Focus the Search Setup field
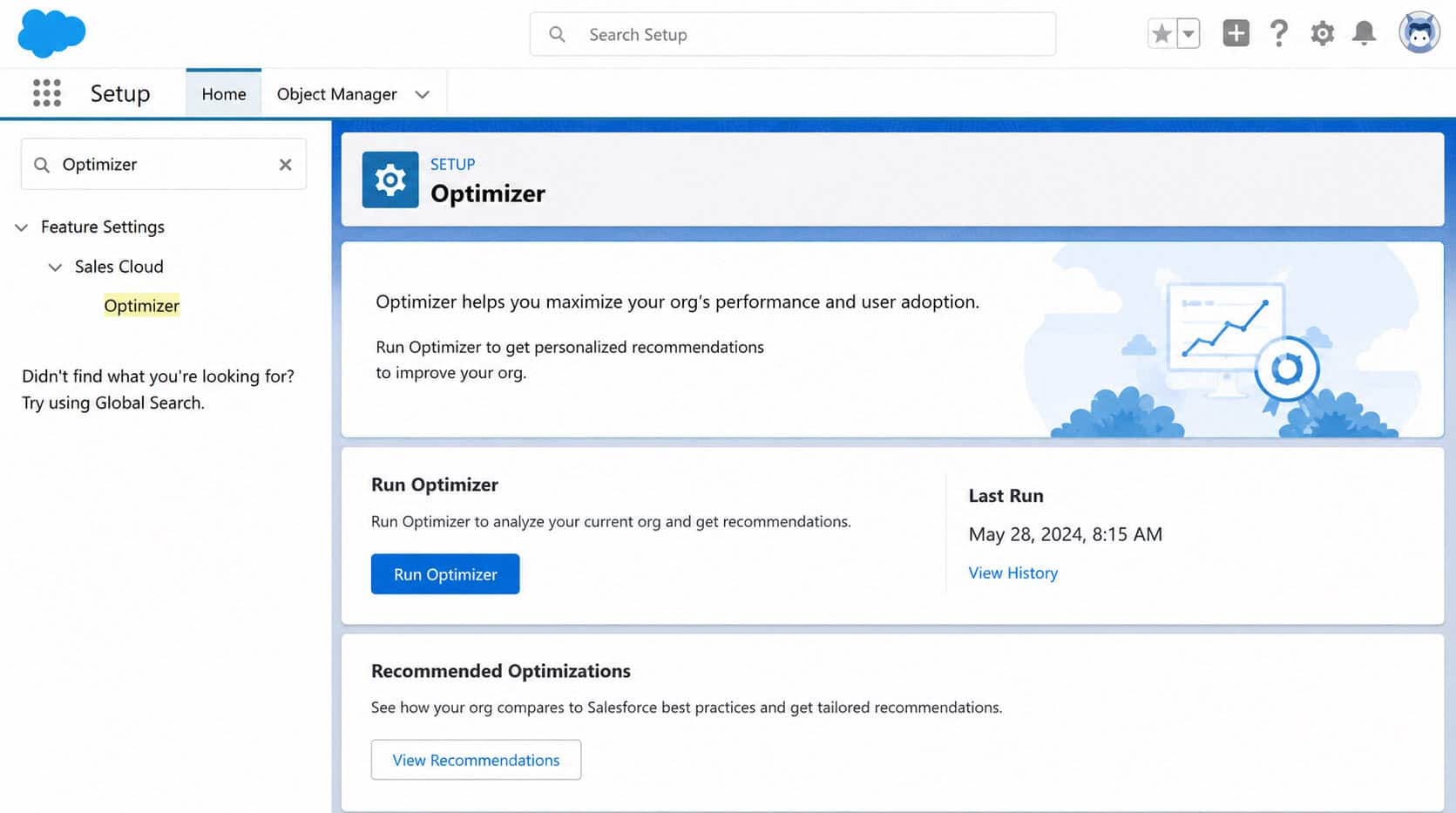Viewport: 1456px width, 813px height. point(793,34)
